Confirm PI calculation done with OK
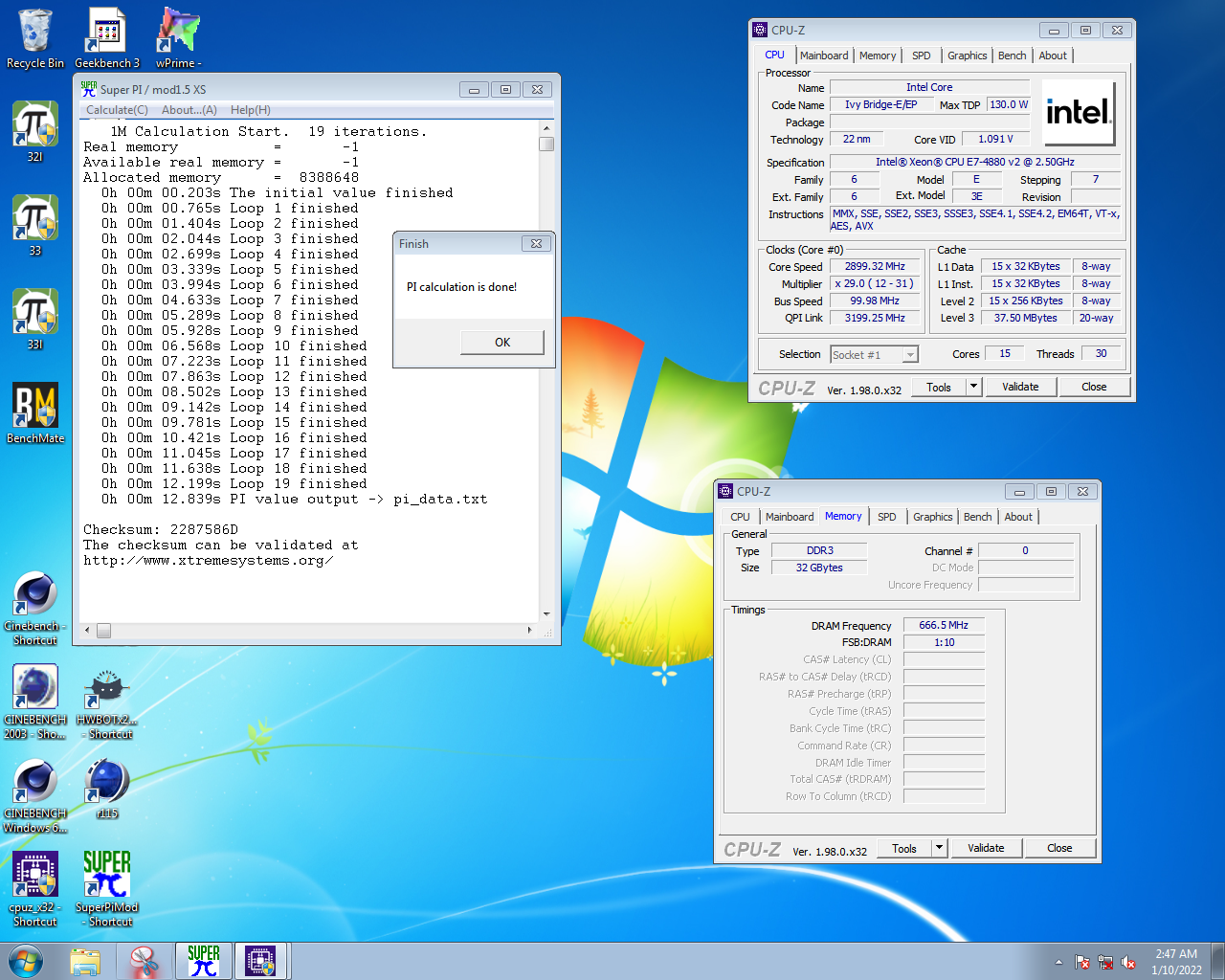1225x980 pixels. coord(502,343)
